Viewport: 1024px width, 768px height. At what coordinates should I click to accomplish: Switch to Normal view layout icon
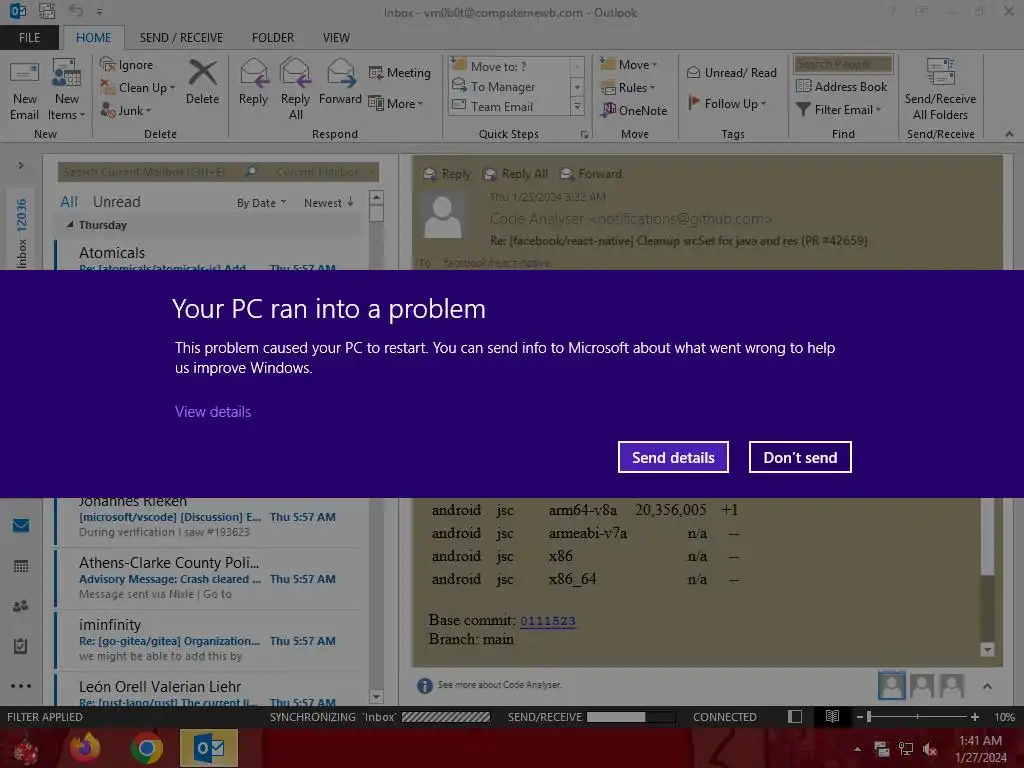[795, 716]
